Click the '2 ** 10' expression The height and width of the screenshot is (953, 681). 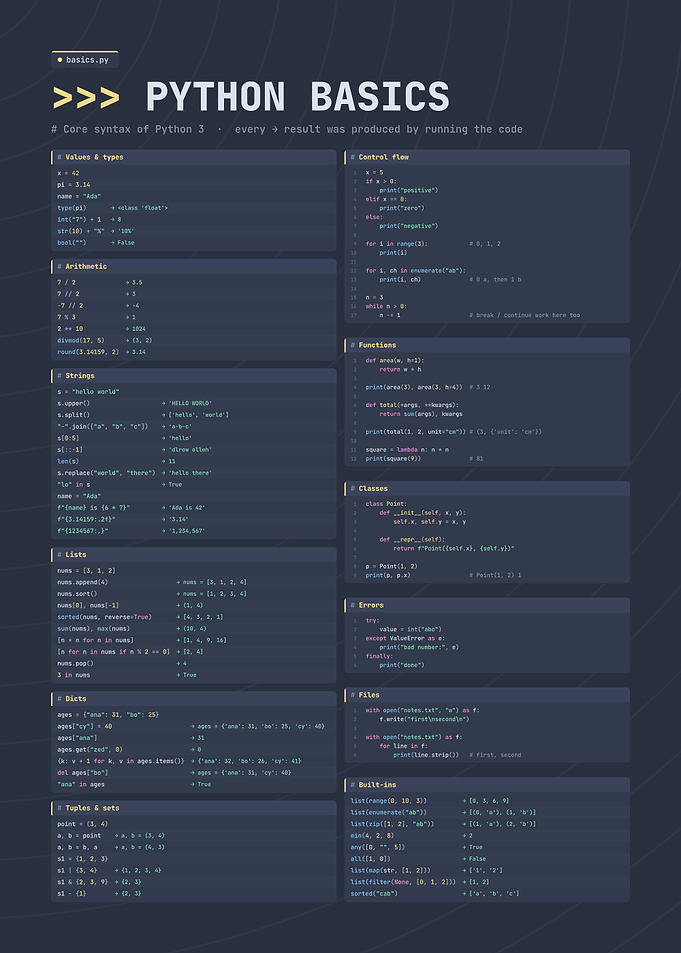[70, 329]
